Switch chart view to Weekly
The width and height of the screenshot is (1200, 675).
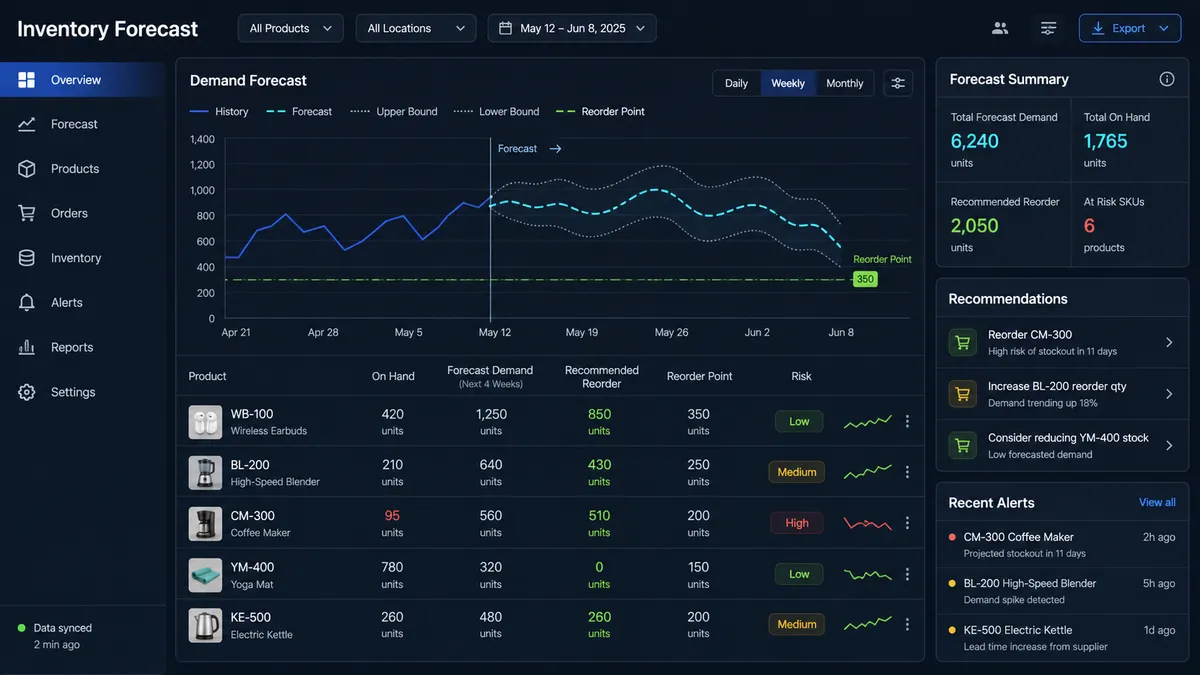click(x=788, y=83)
